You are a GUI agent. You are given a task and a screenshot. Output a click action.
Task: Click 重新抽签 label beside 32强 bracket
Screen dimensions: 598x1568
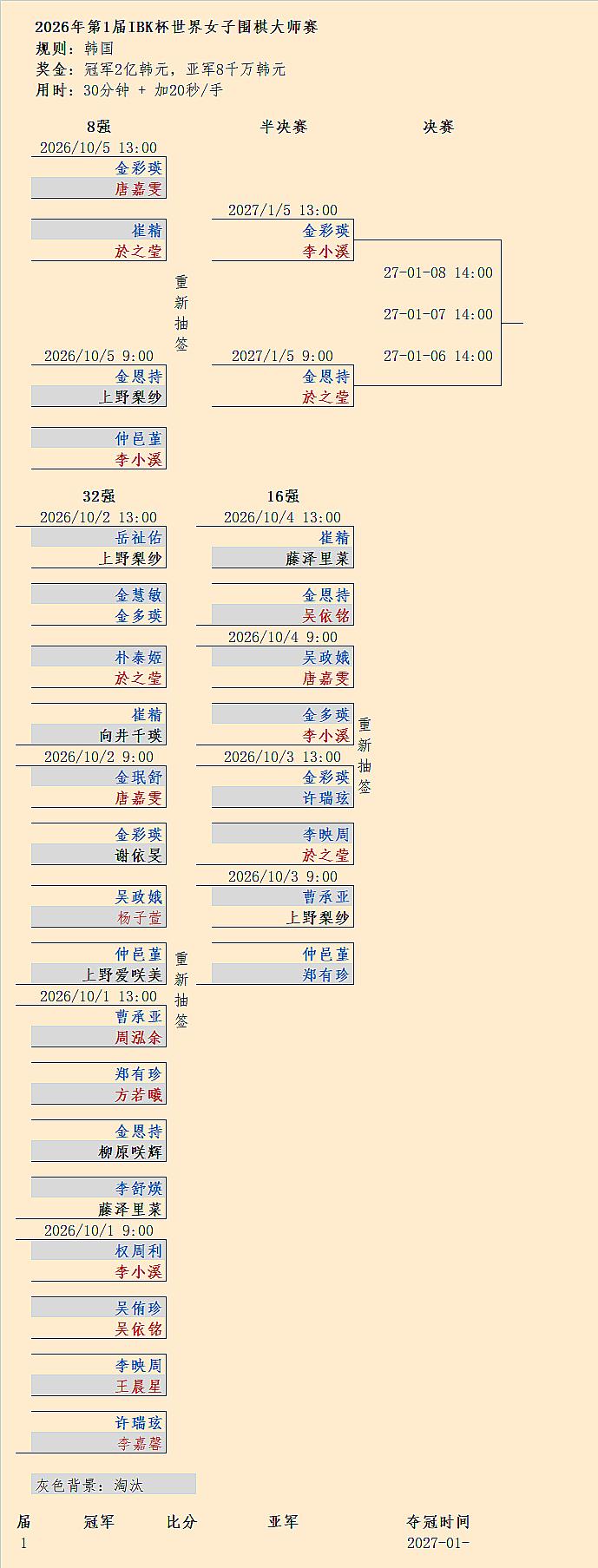(181, 990)
